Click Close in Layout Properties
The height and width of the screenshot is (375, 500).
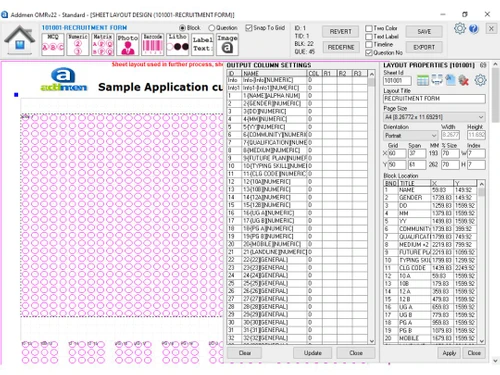pos(474,353)
